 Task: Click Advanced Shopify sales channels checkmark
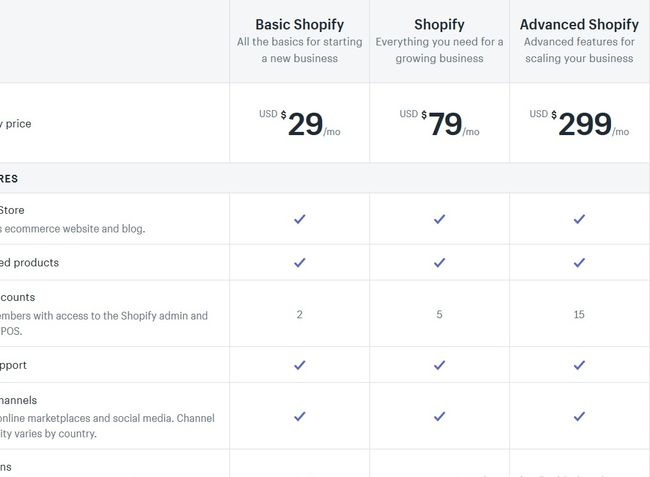click(x=579, y=416)
